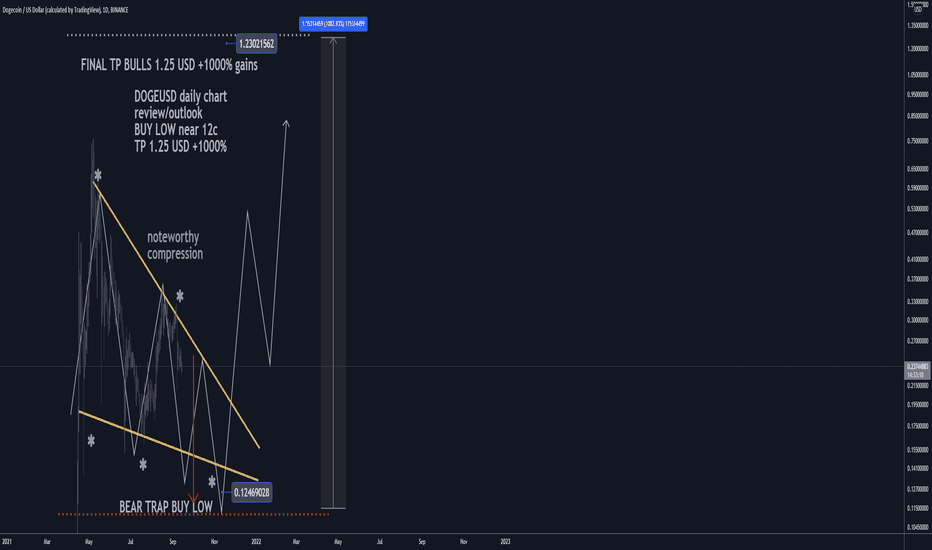Click the 0.11500000 price axis label
Screen dimensions: 932x550
coord(918,508)
